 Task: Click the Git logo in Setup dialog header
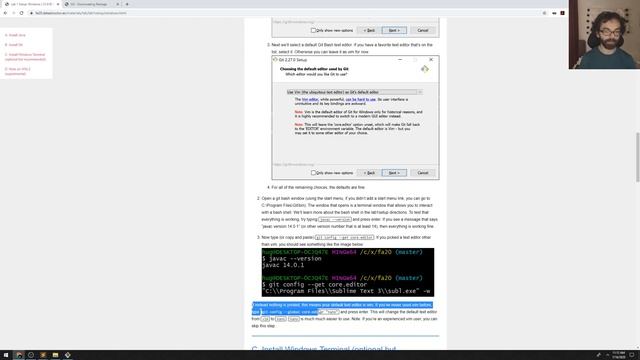click(425, 69)
